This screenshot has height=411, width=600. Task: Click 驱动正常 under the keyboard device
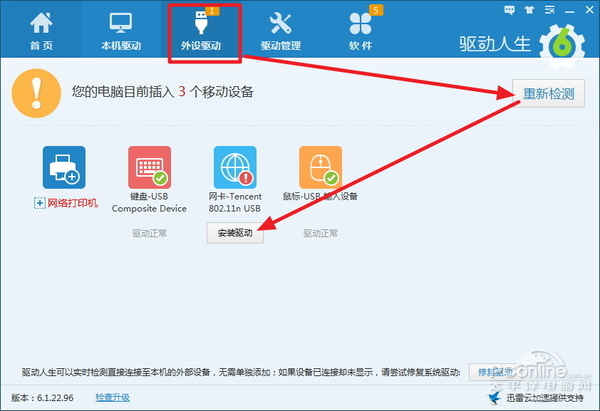(x=150, y=233)
